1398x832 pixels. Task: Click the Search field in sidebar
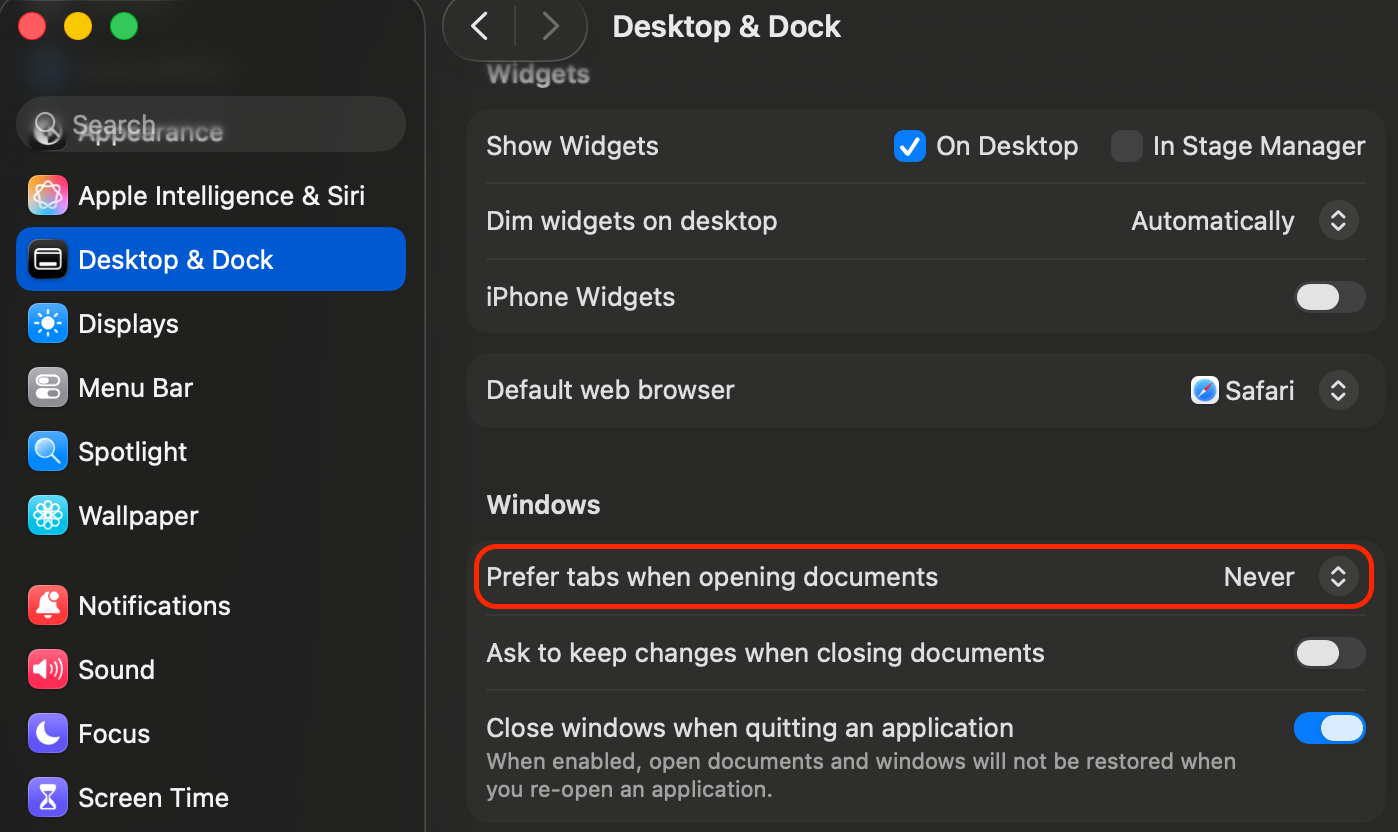tap(211, 125)
